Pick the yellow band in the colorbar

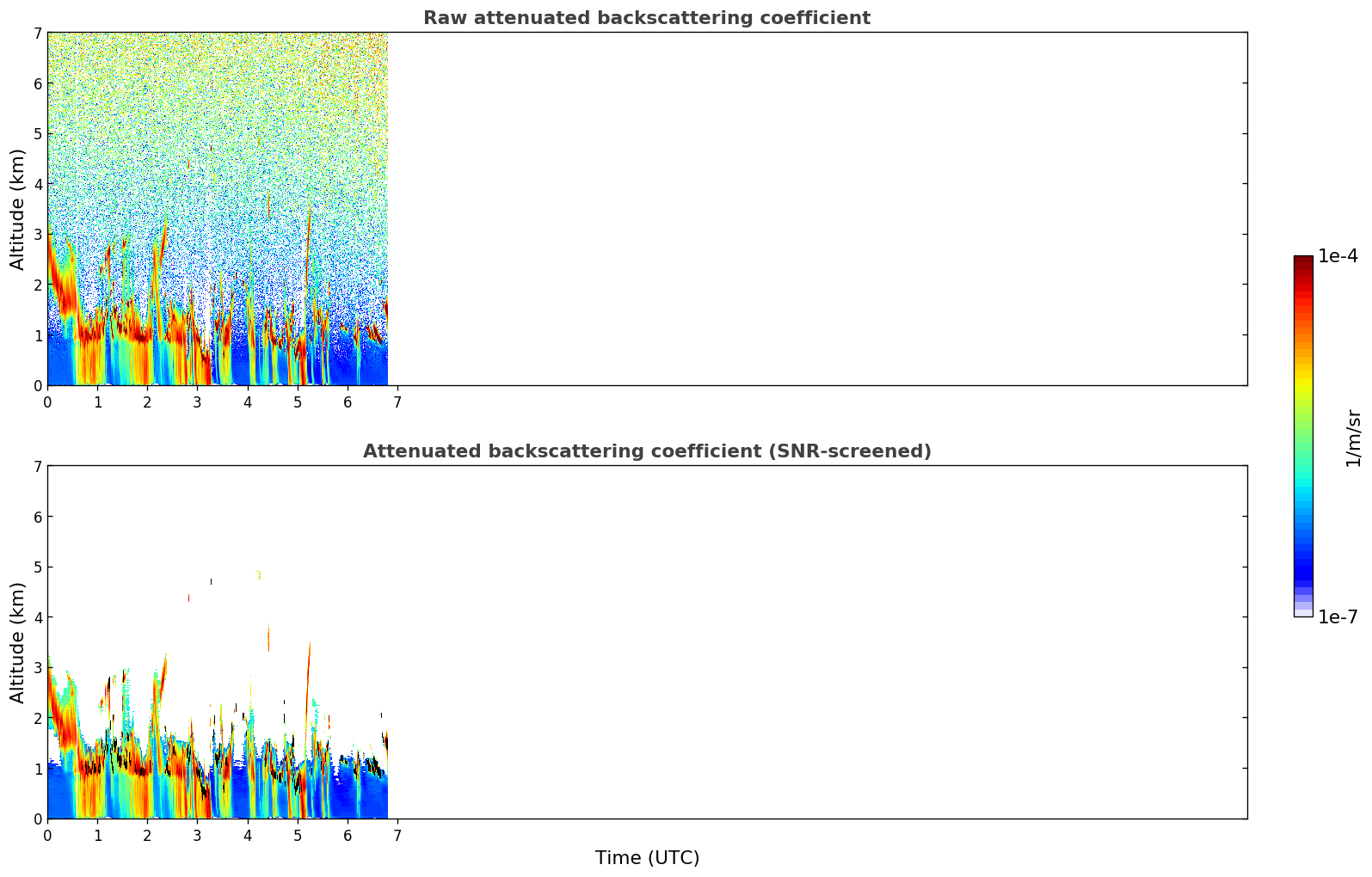[x=1302, y=383]
